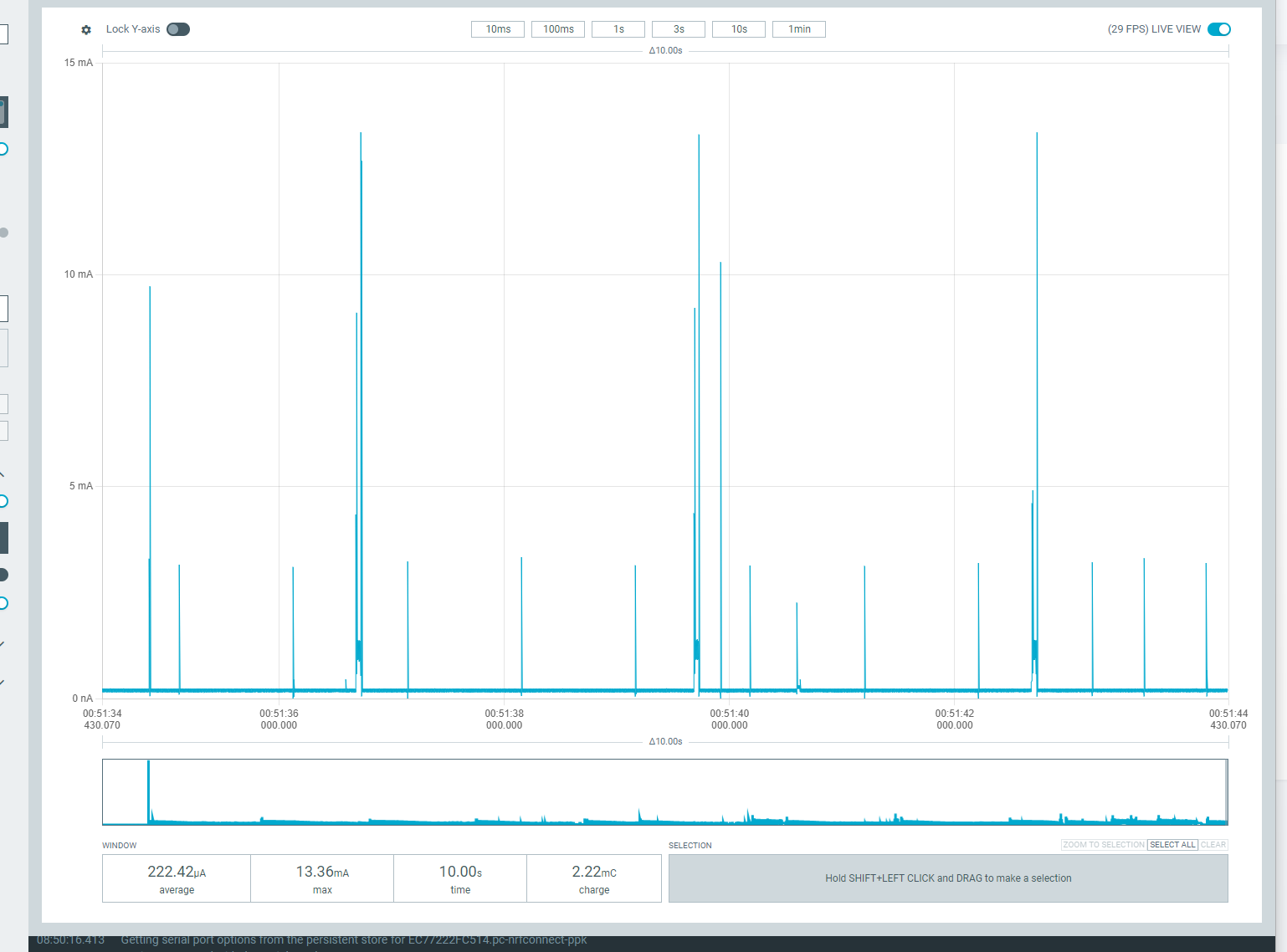Set time window to 1min
Viewport: 1287px width, 952px height.
click(799, 29)
